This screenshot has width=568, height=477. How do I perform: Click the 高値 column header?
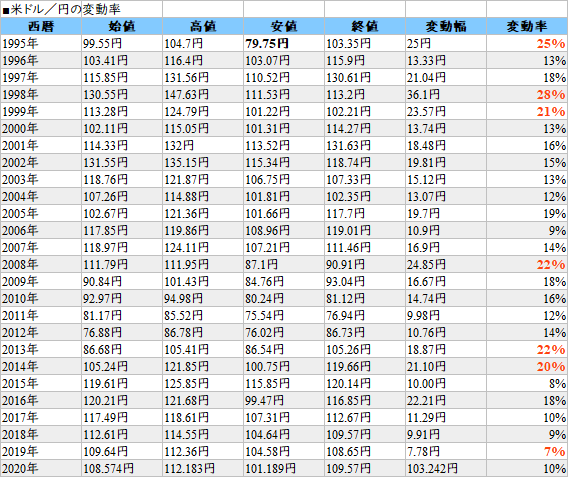203,26
